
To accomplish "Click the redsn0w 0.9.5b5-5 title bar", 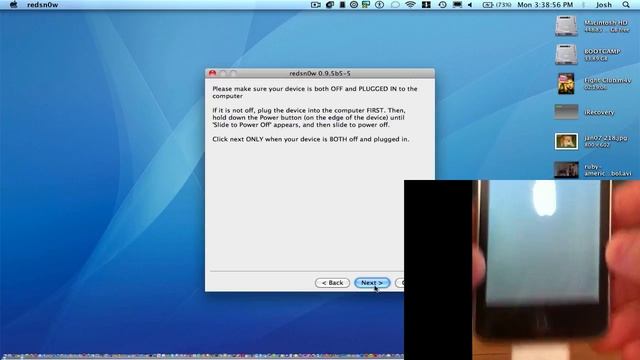I will pos(320,73).
